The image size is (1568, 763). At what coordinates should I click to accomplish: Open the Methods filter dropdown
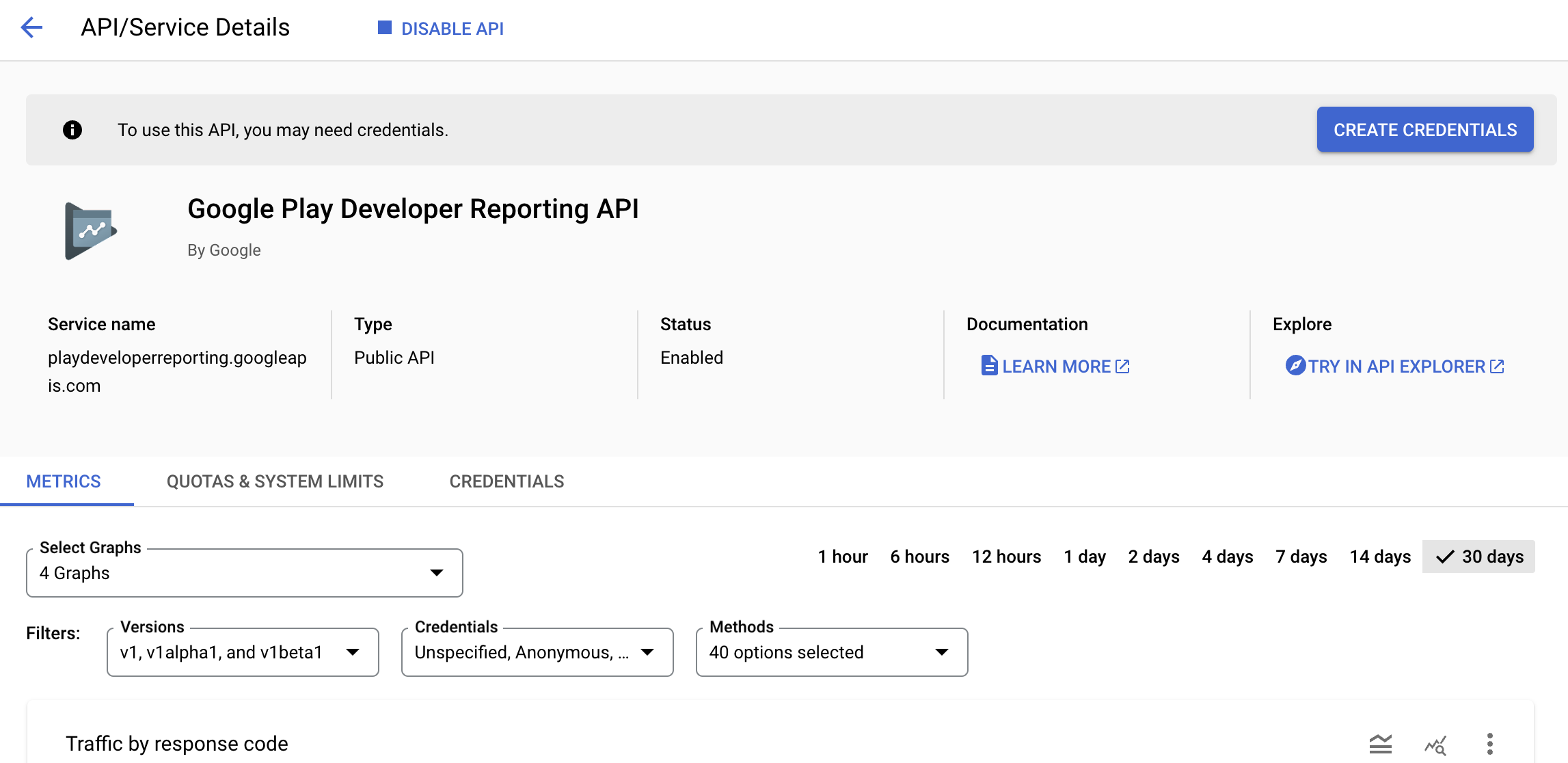click(831, 652)
